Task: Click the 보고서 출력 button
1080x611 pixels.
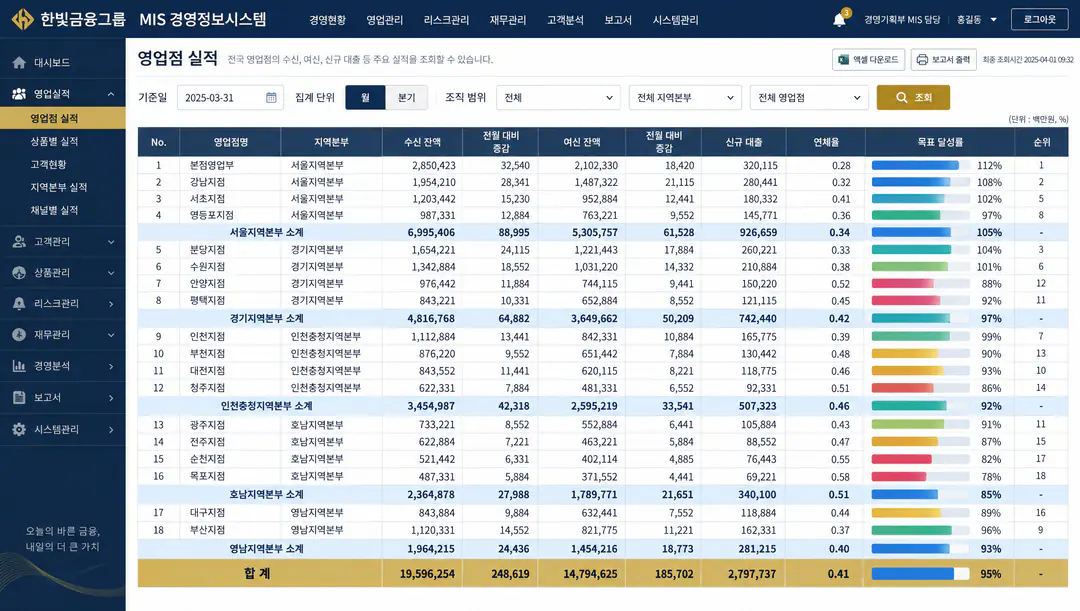Action: (944, 60)
